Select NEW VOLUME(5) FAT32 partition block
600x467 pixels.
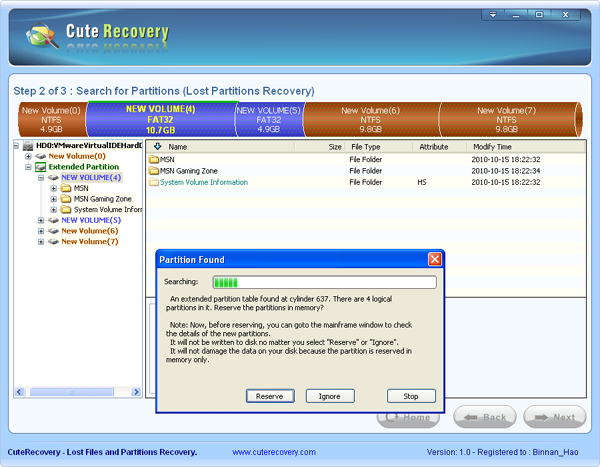click(269, 120)
